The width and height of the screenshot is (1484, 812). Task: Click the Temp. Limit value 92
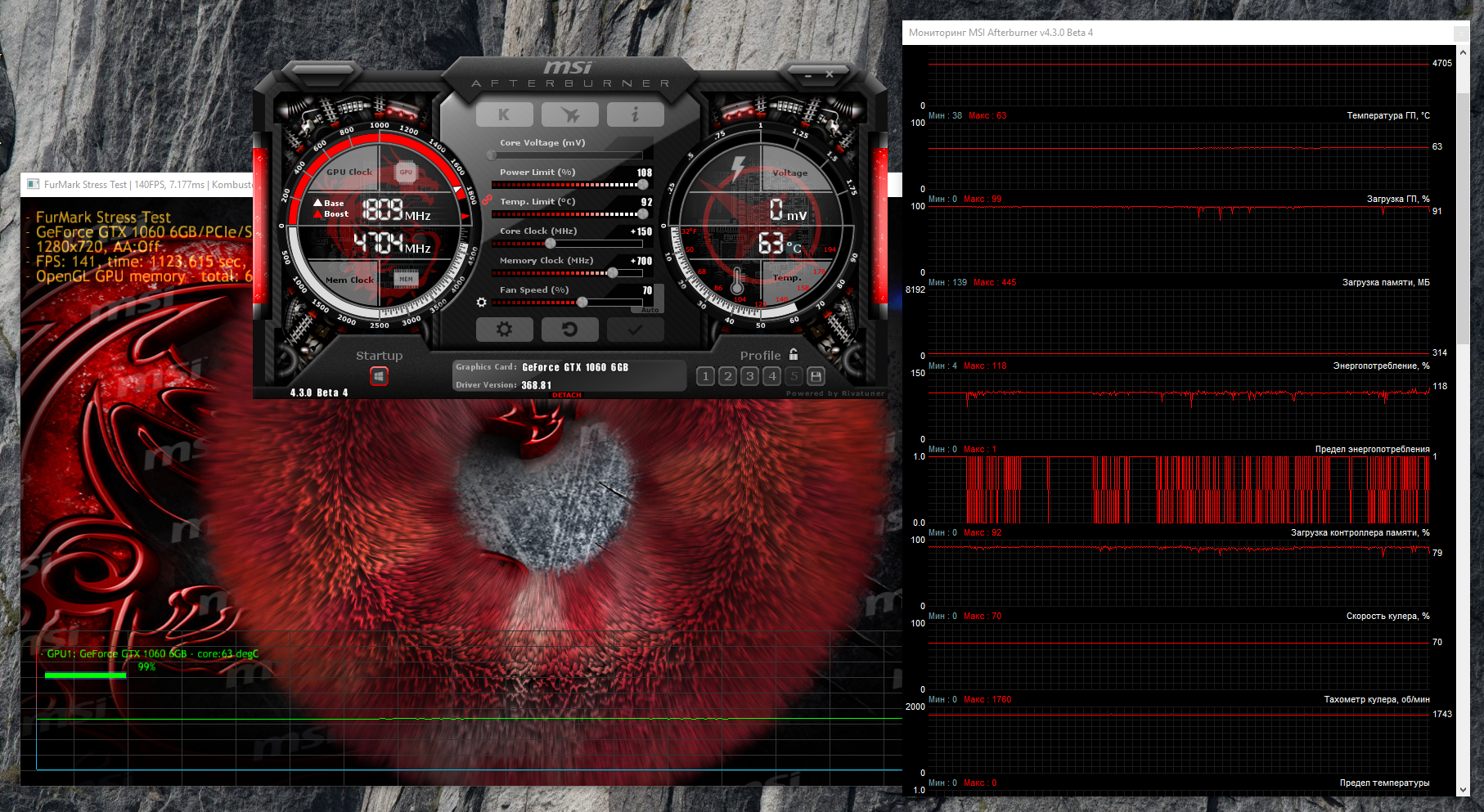[x=647, y=202]
